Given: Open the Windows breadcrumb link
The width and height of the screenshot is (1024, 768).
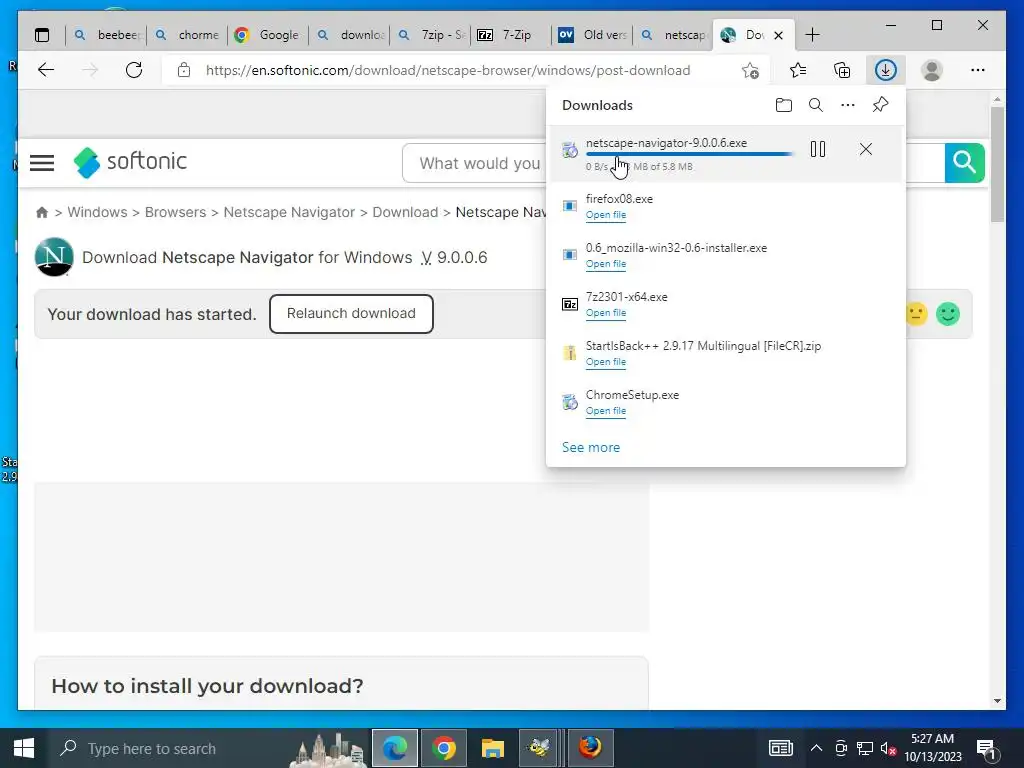Looking at the screenshot, I should 97,212.
